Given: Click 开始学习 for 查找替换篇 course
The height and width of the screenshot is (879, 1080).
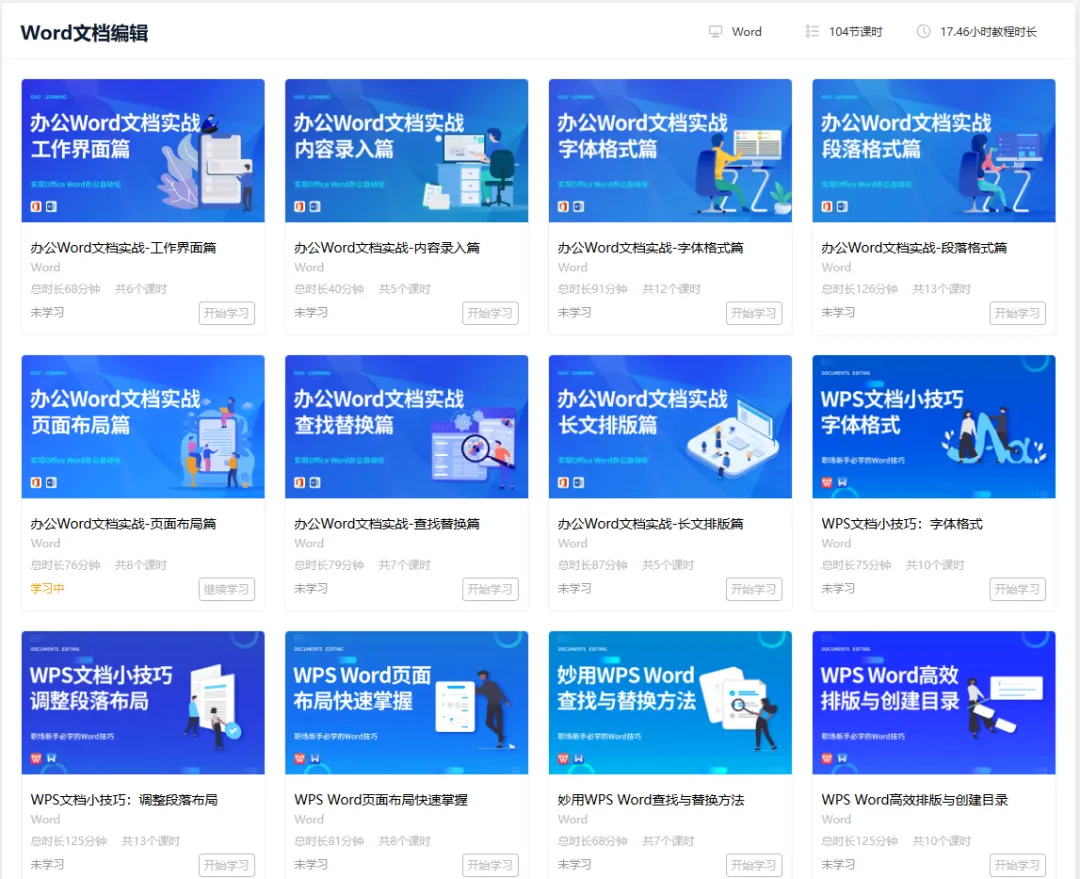Looking at the screenshot, I should click(490, 589).
